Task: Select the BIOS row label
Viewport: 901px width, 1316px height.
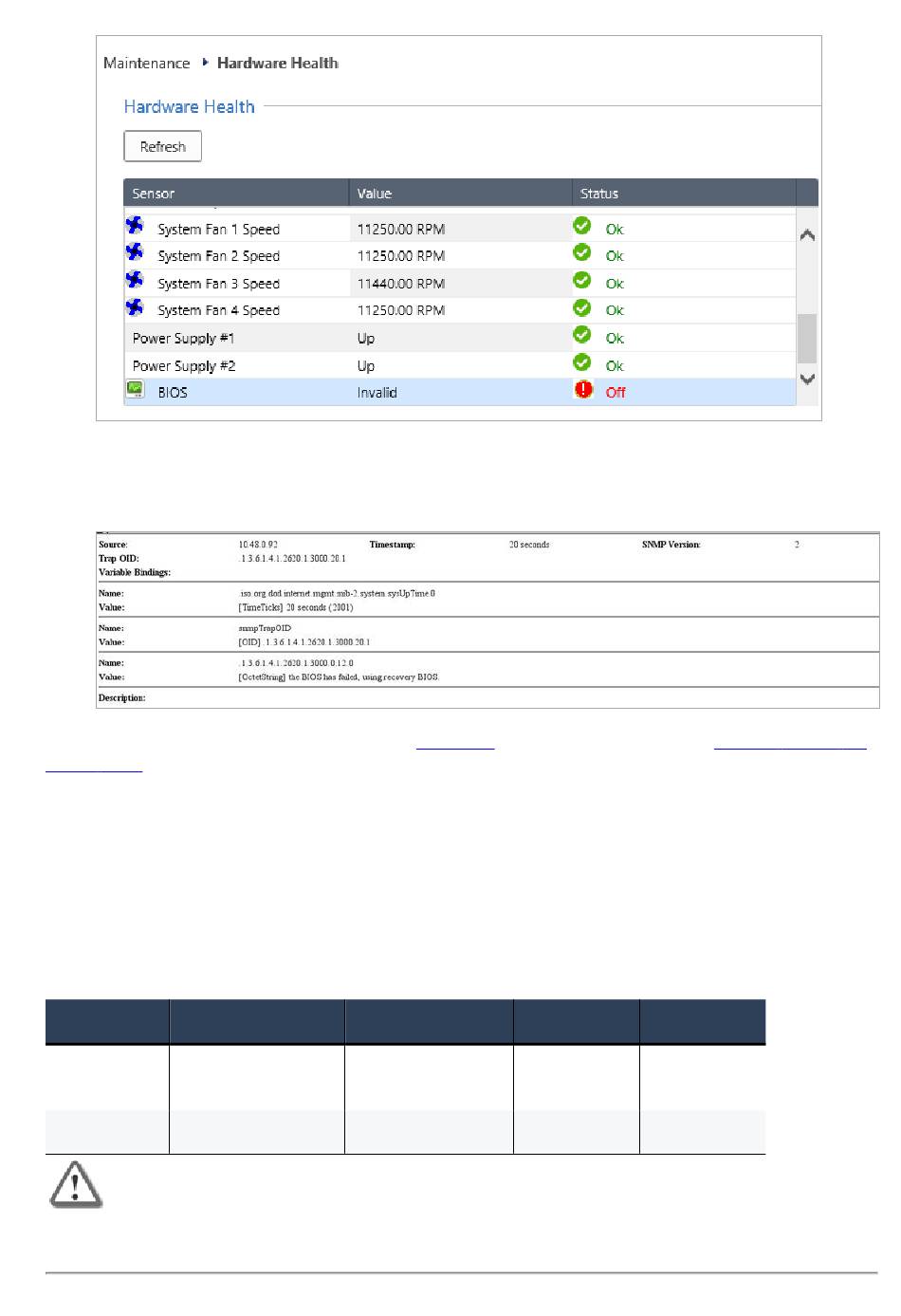Action: pyautogui.click(x=173, y=393)
